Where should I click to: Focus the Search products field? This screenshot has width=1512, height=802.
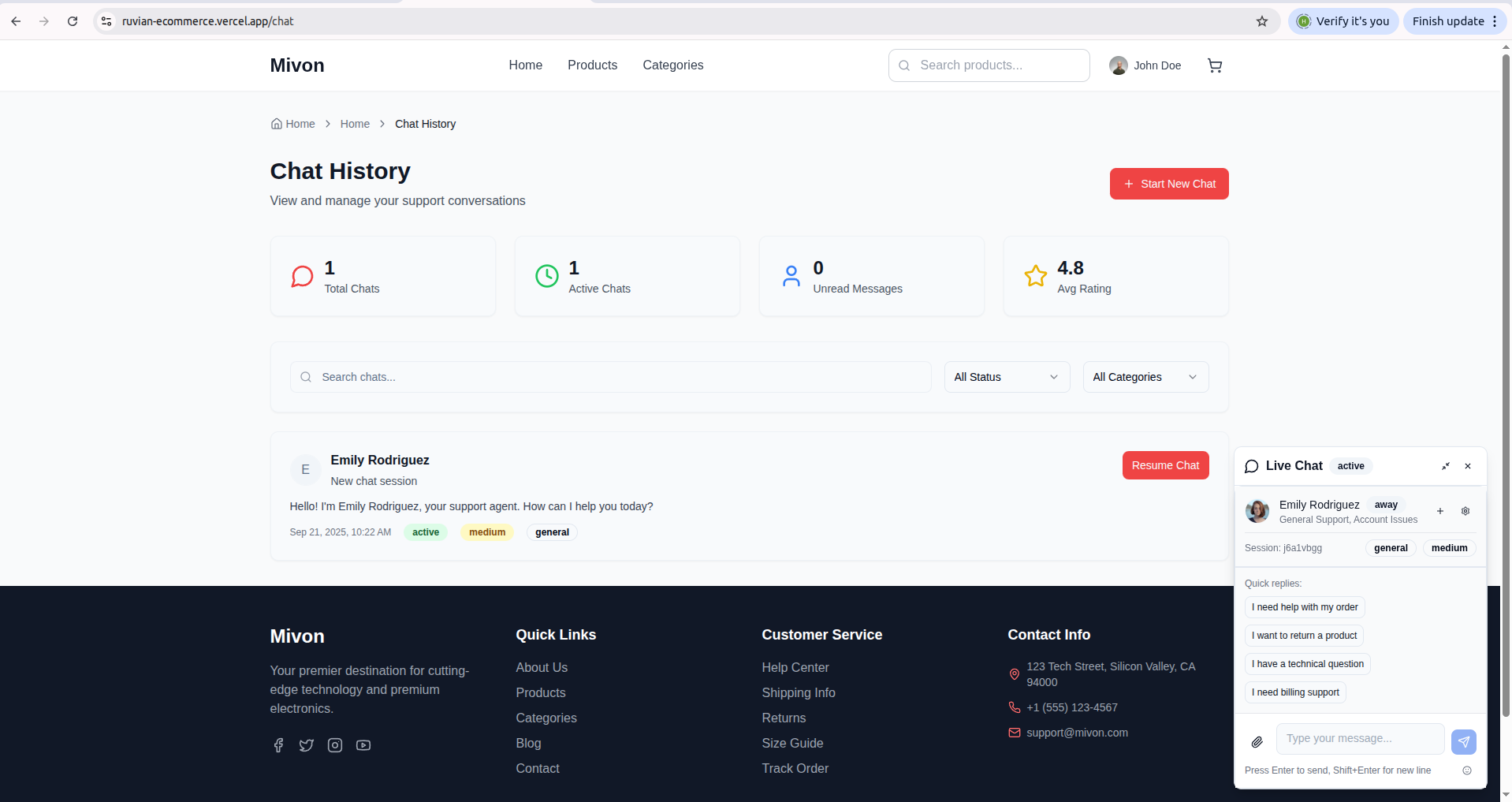coord(989,65)
